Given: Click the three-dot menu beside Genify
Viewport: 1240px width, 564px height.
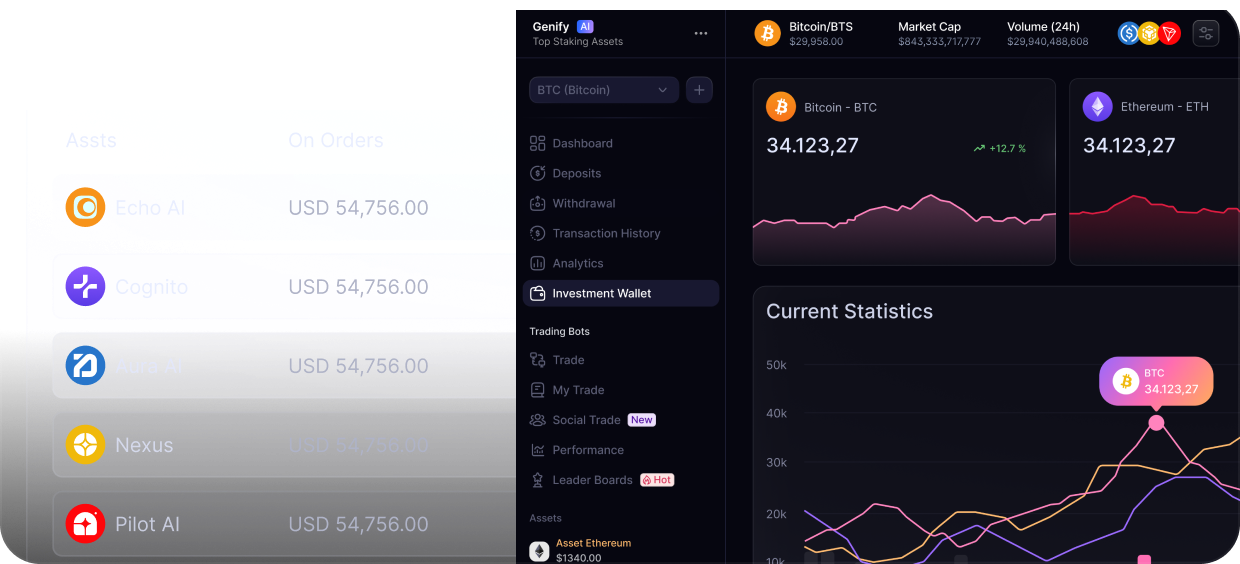Looking at the screenshot, I should click(701, 33).
